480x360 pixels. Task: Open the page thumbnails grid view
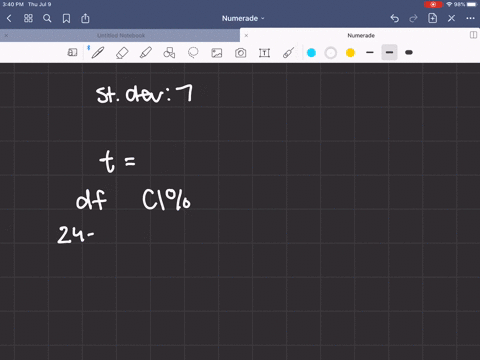point(28,18)
